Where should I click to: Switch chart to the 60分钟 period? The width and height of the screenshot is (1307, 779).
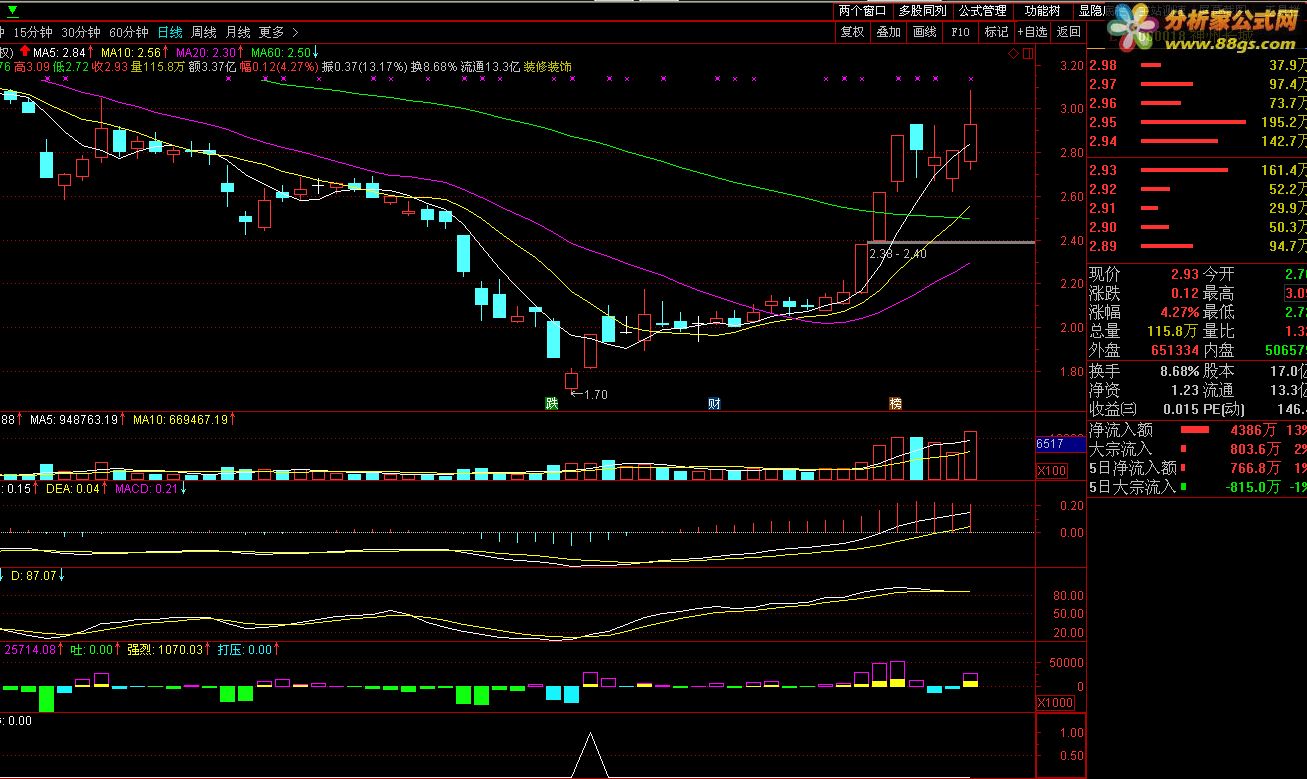[129, 32]
